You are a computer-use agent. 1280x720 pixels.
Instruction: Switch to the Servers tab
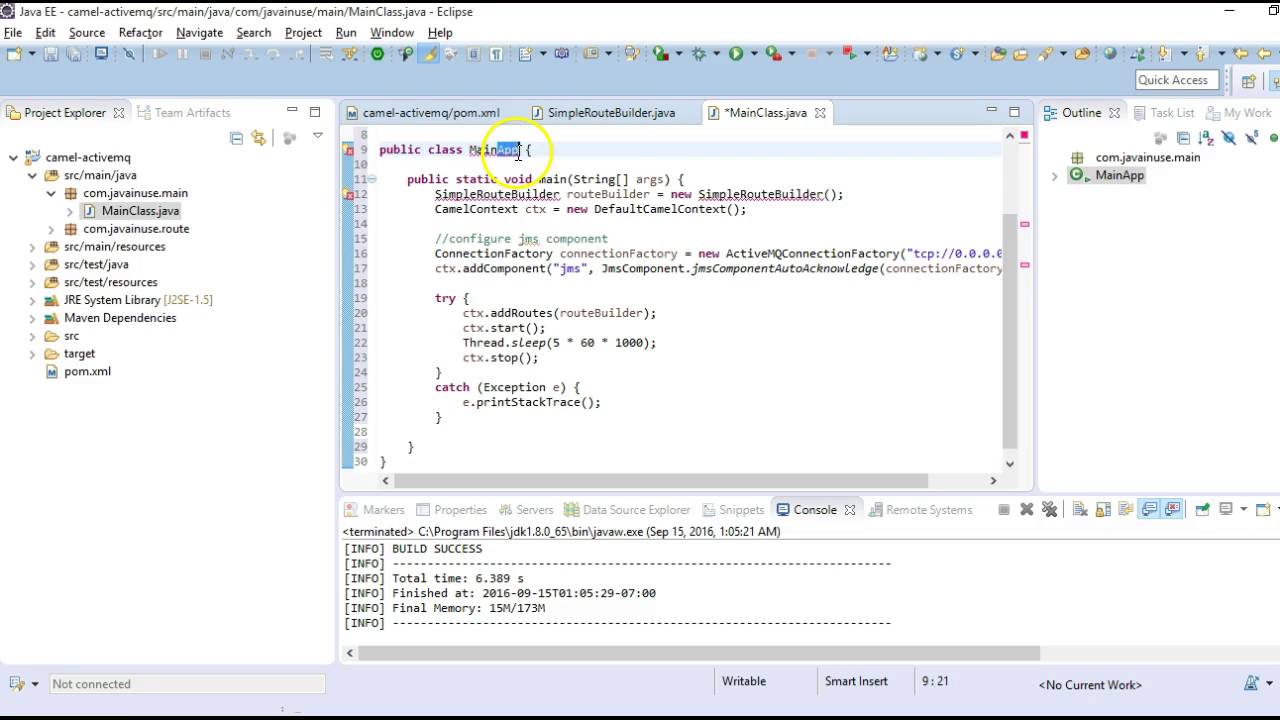point(526,510)
